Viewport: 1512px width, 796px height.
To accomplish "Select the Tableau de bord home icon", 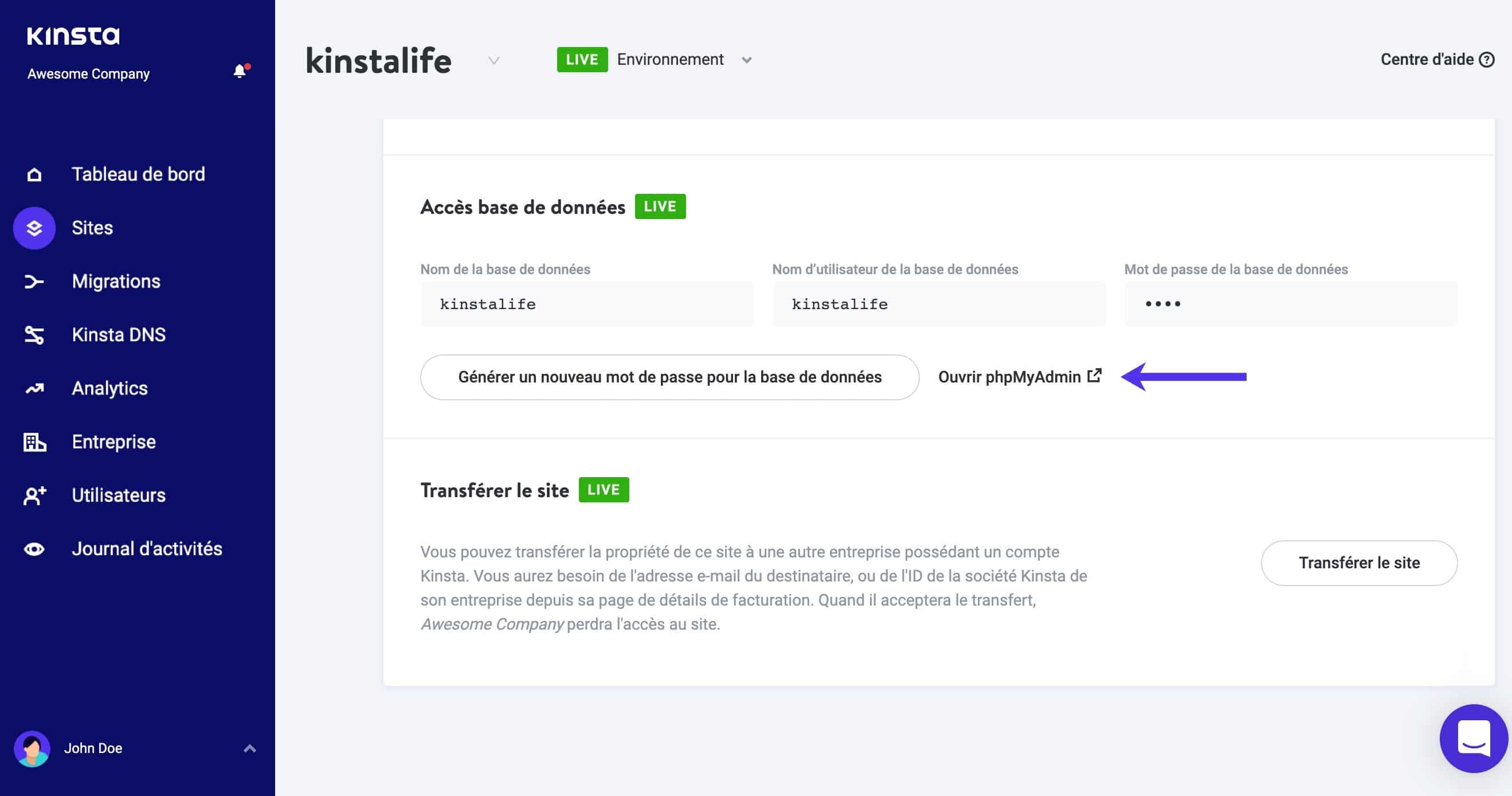I will coord(34,174).
